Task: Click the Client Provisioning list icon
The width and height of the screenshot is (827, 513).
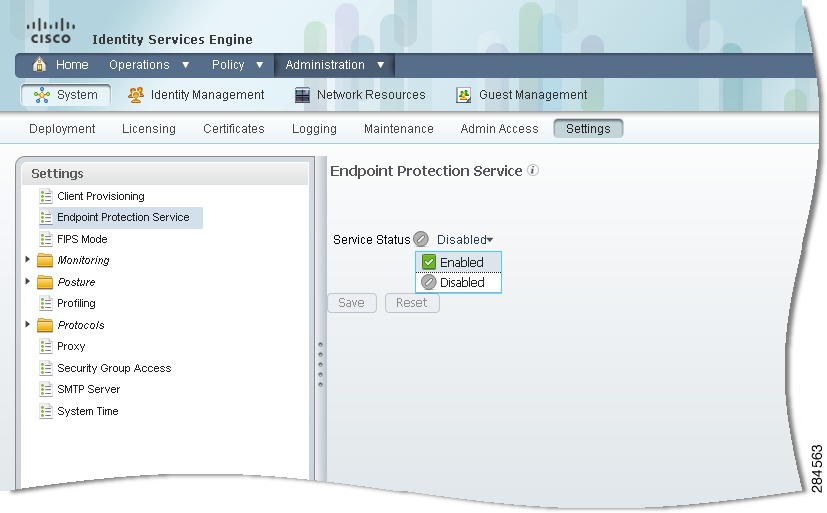Action: [46, 196]
